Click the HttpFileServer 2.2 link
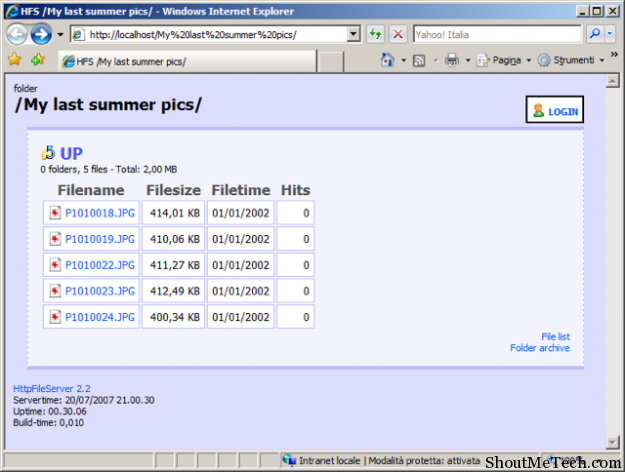The height and width of the screenshot is (472, 625). click(x=52, y=389)
